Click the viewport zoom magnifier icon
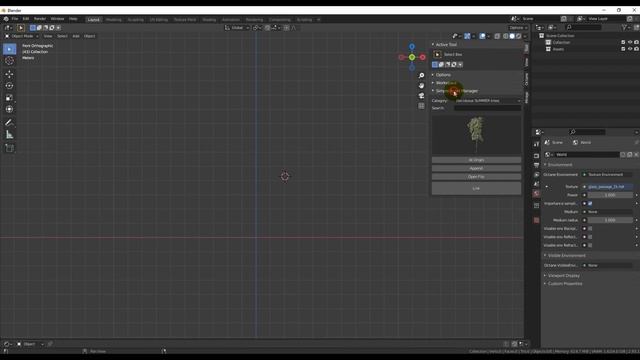Viewport: 640px width, 360px height. coord(421,76)
